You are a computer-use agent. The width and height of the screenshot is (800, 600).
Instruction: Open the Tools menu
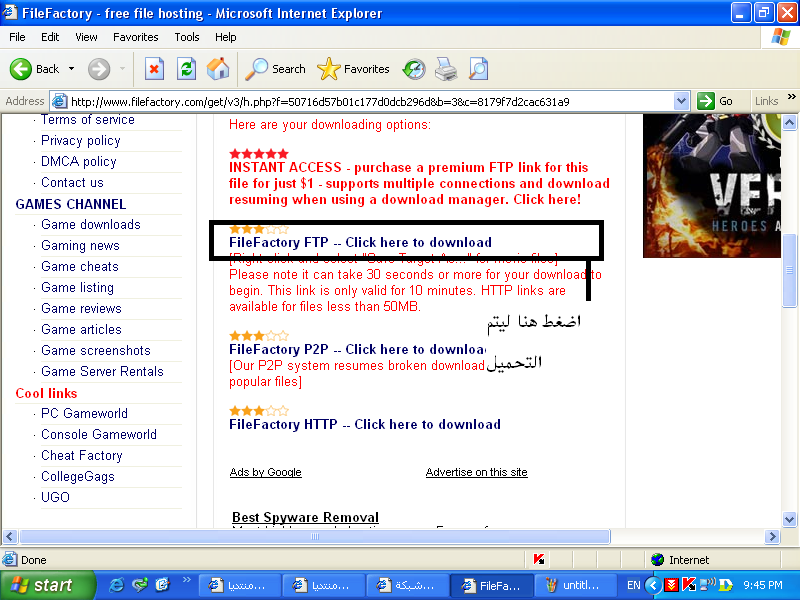pos(187,37)
